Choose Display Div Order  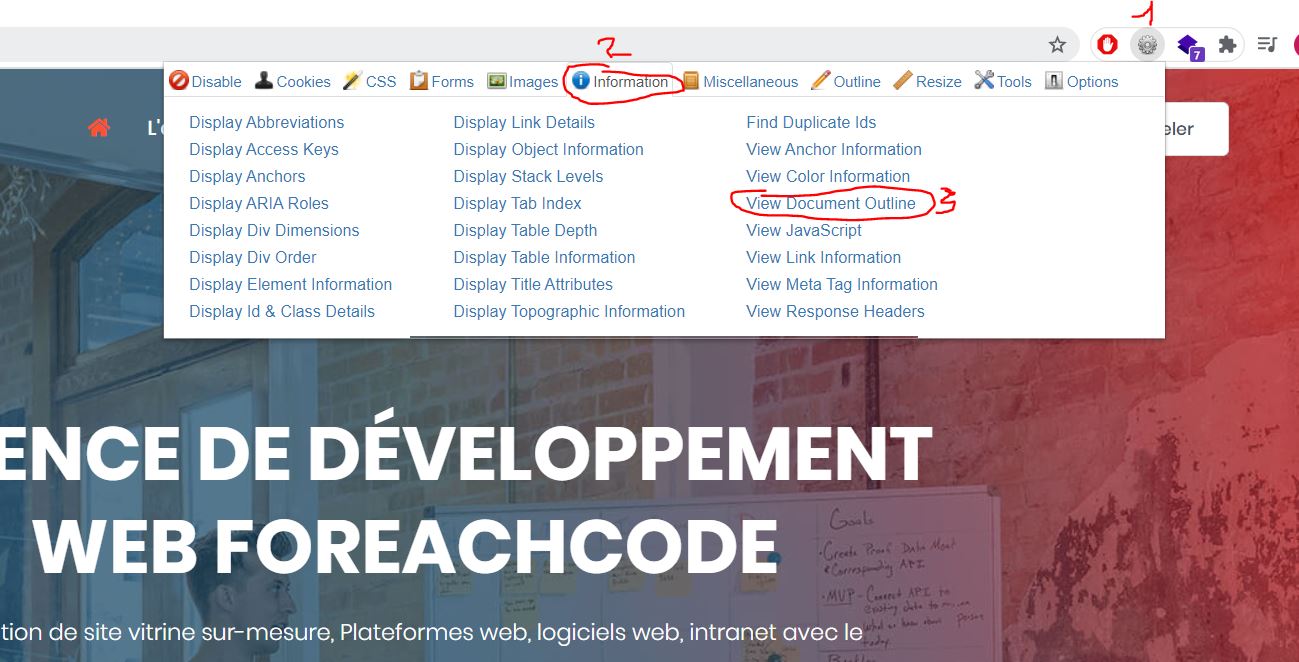coord(253,257)
